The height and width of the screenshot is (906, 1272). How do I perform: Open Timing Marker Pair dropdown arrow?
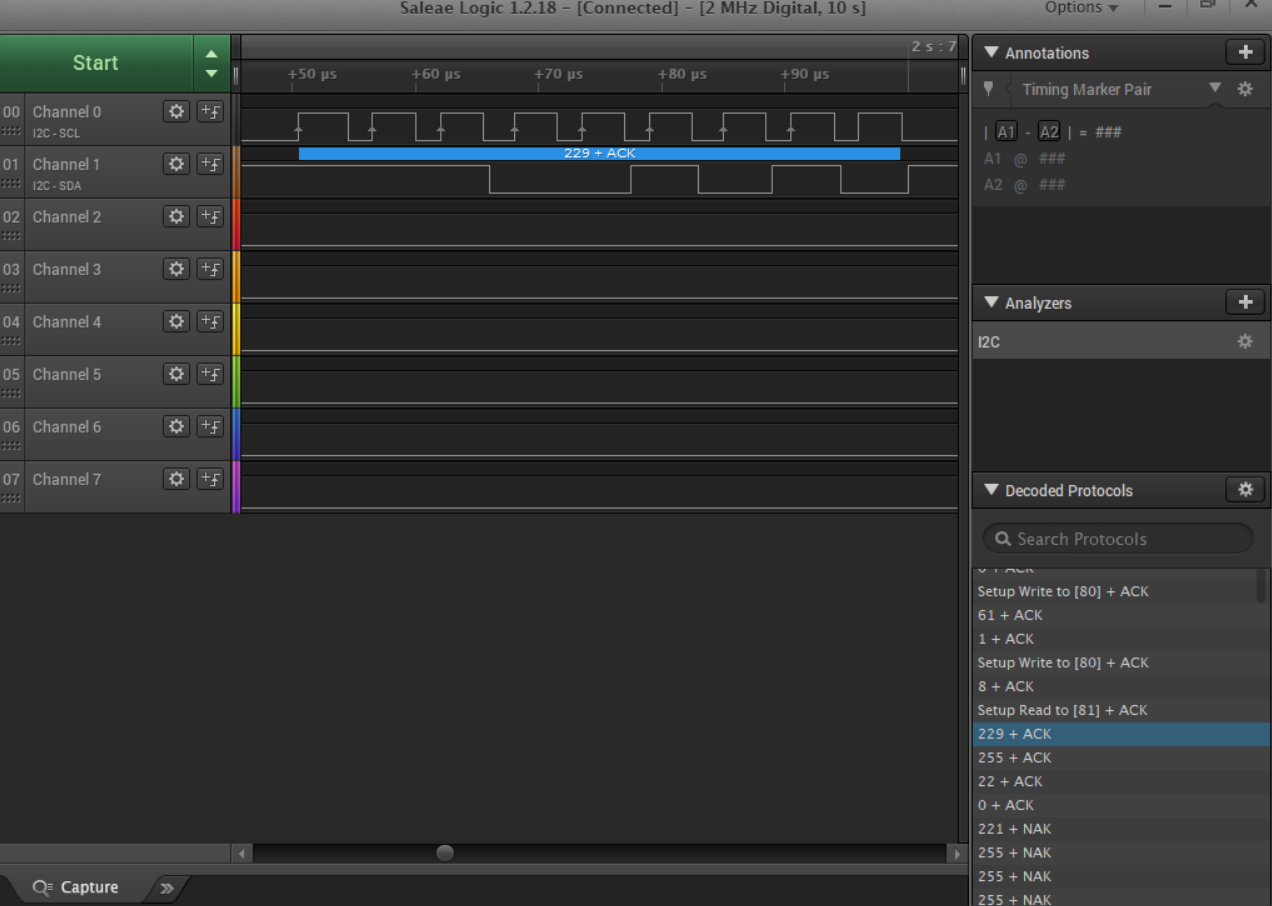1215,88
